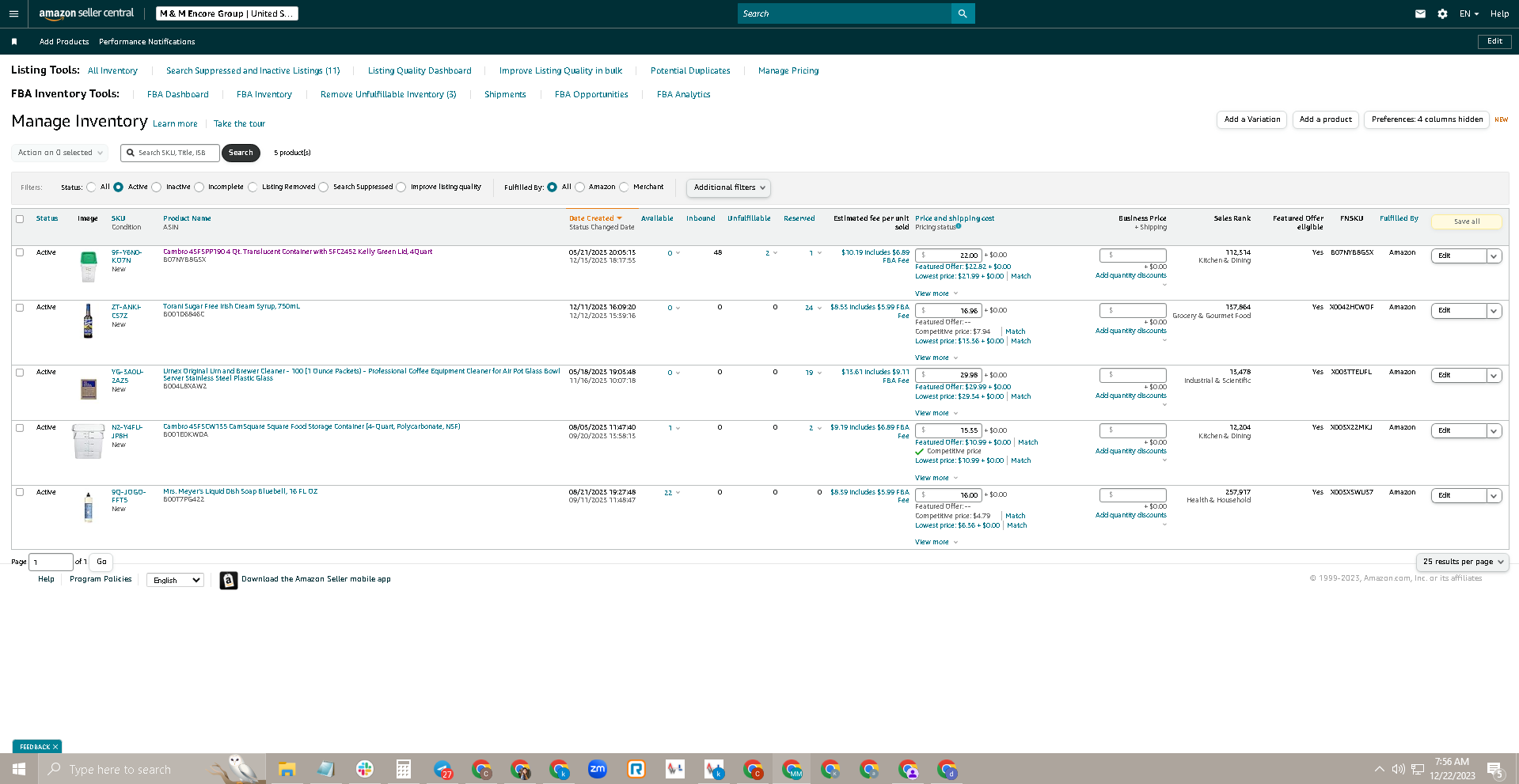Select the Search Suppressed status filter
The image size is (1519, 784).
(x=324, y=187)
